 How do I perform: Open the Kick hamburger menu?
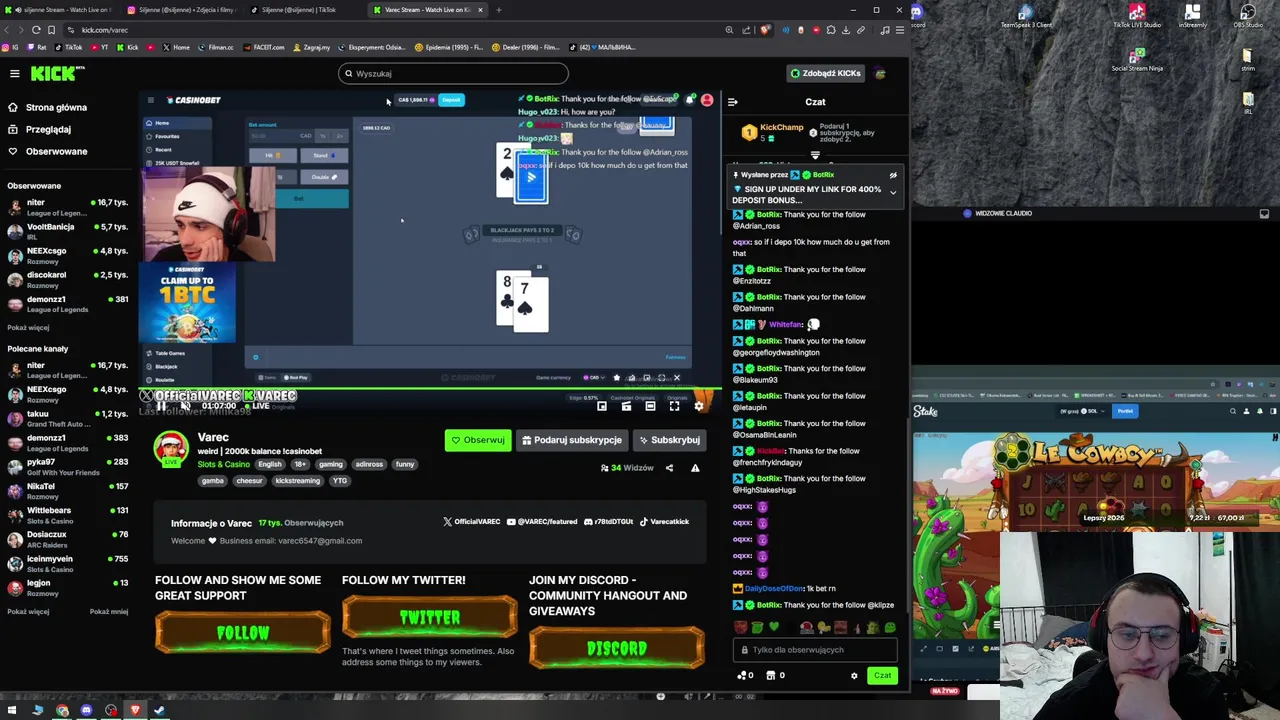[x=14, y=73]
